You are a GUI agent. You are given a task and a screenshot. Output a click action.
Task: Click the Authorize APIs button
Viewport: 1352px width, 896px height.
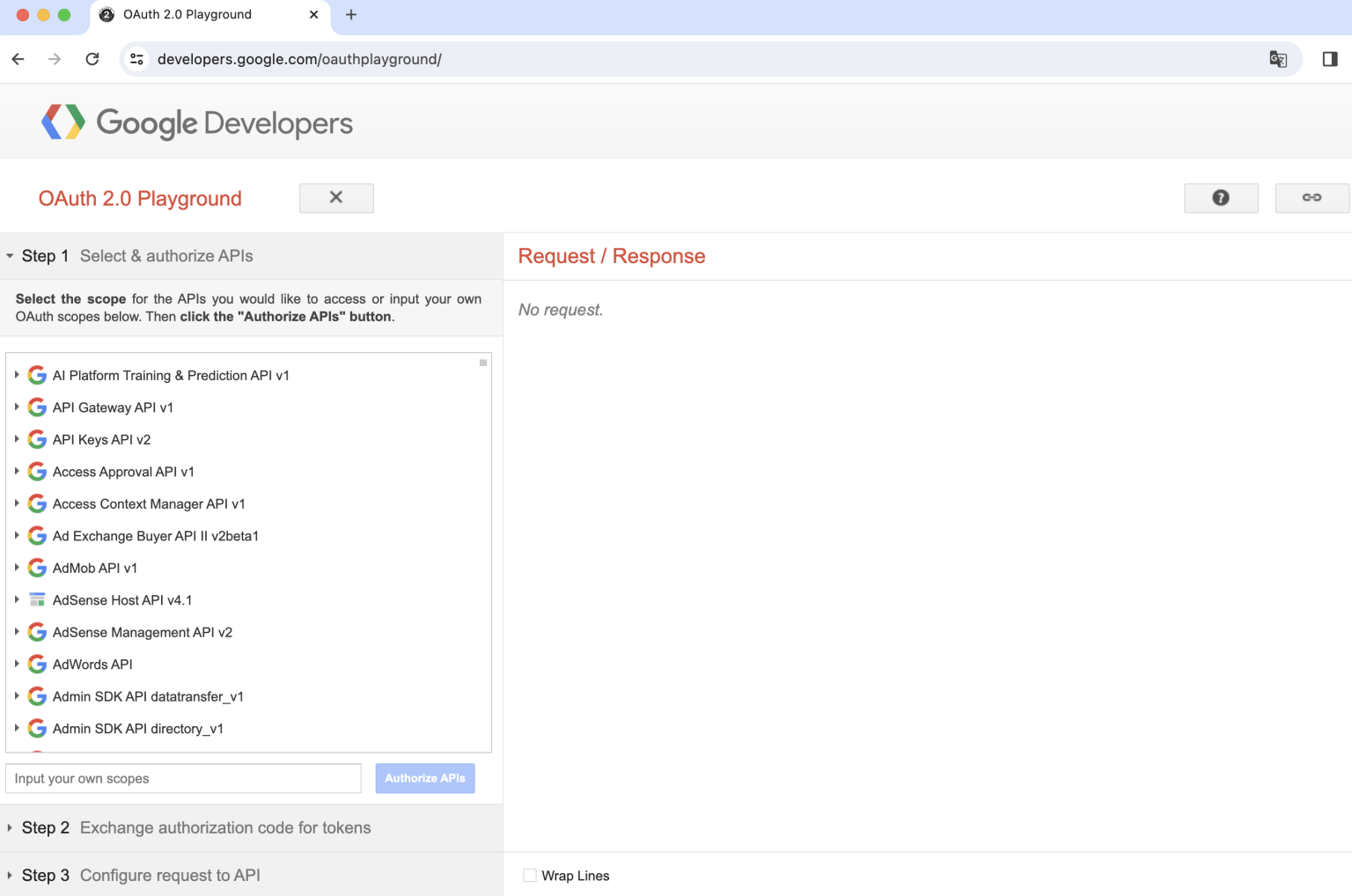pyautogui.click(x=425, y=778)
